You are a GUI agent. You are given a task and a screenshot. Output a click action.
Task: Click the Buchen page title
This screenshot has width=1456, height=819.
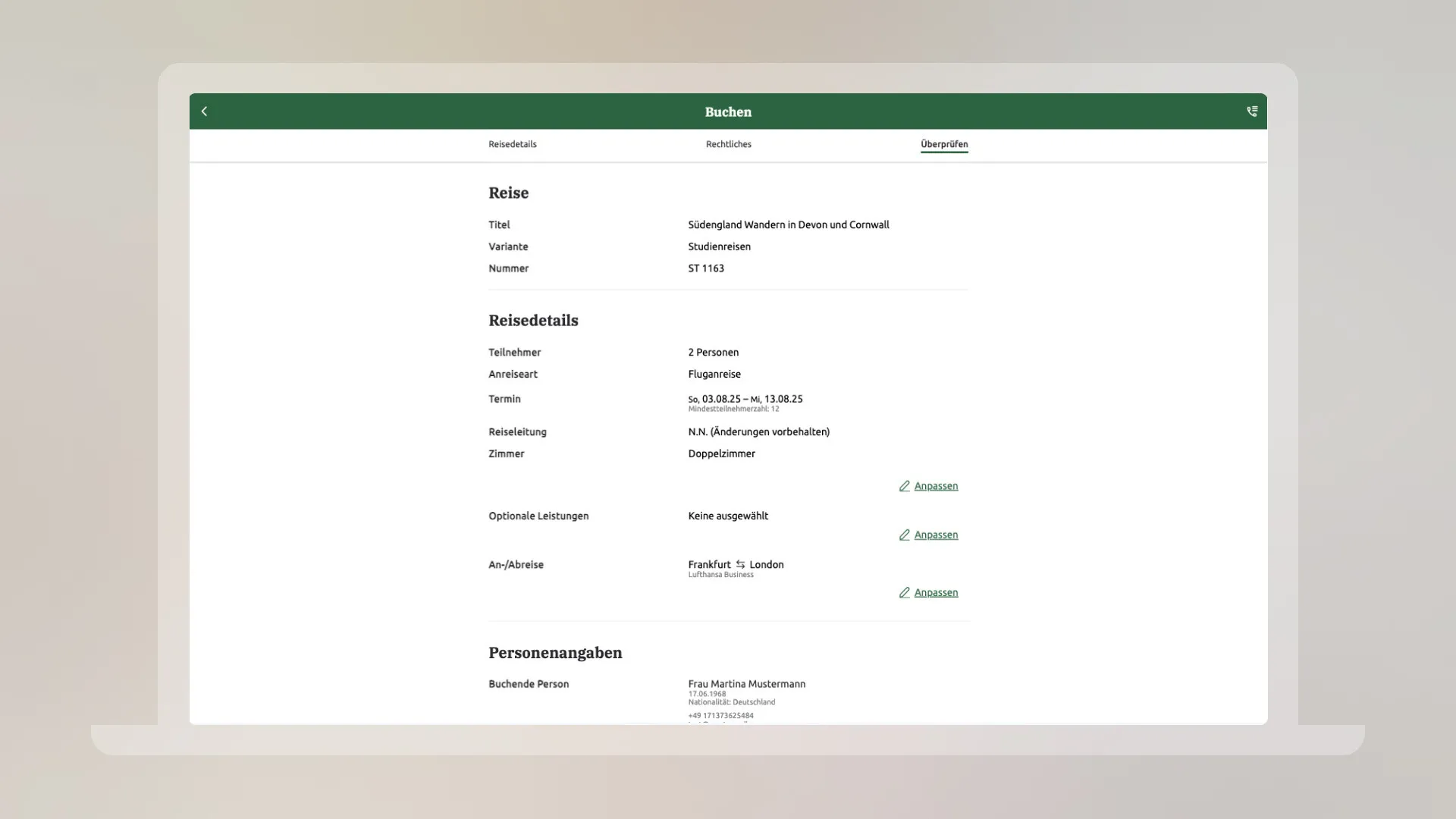(728, 111)
